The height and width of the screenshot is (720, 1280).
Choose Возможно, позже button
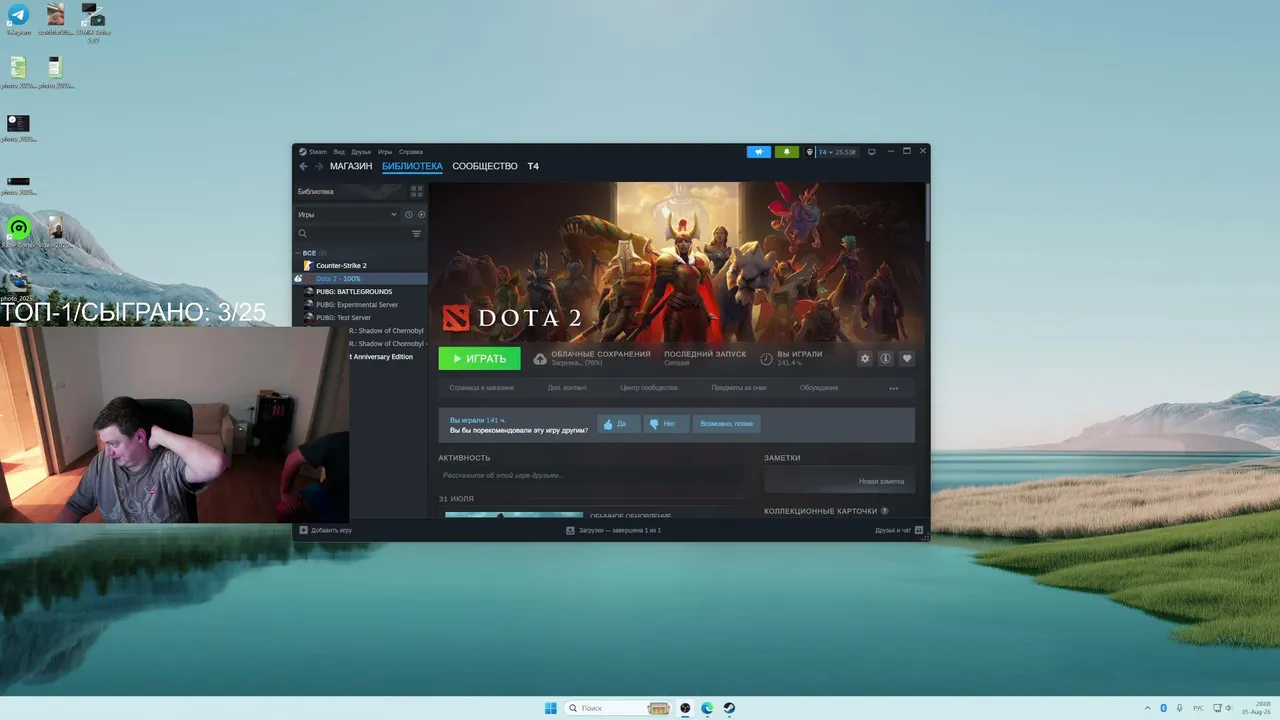click(x=727, y=424)
